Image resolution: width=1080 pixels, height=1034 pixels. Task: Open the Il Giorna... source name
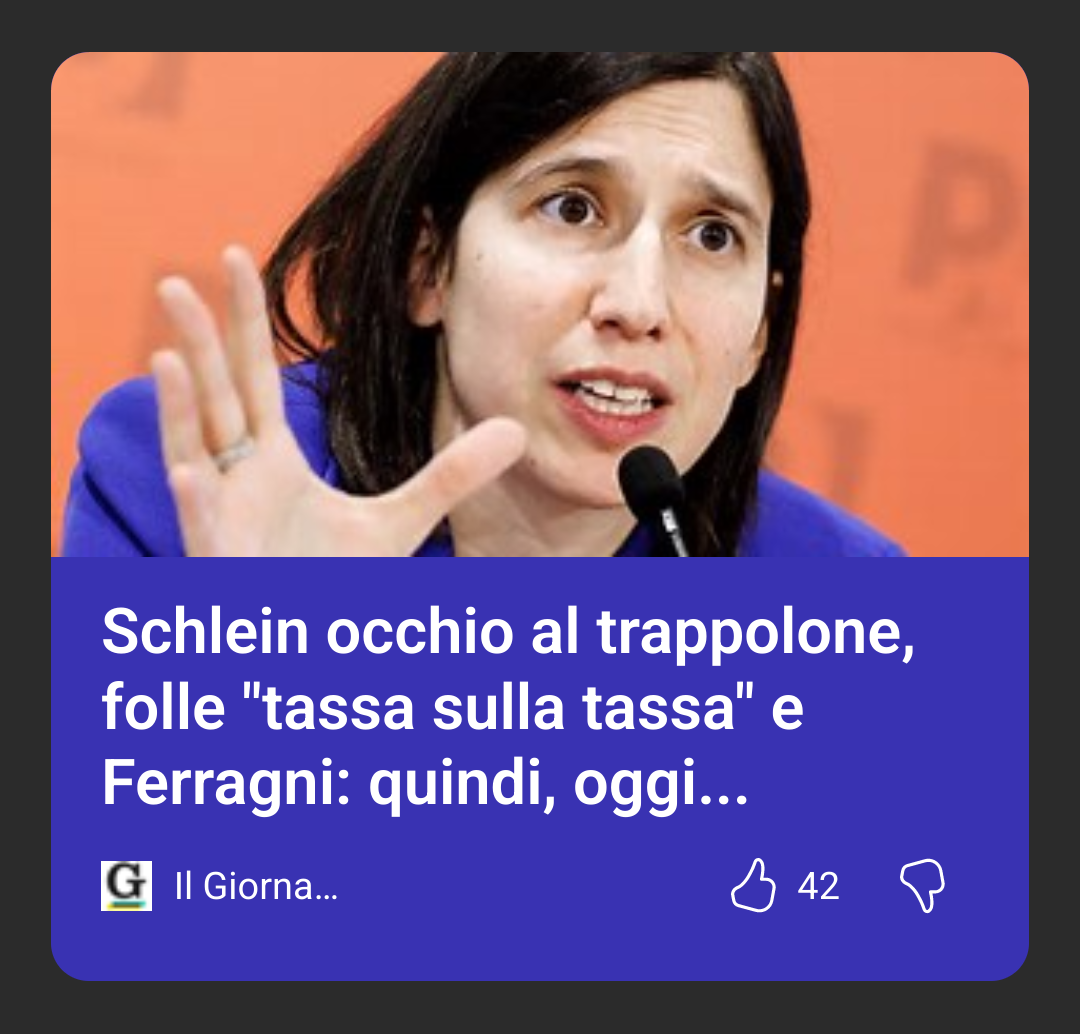click(x=256, y=886)
